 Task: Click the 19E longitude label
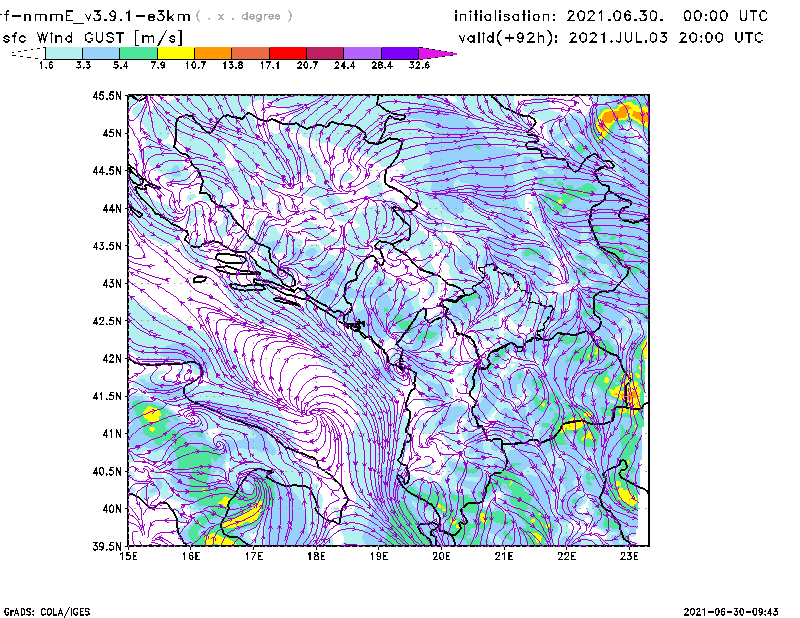[379, 556]
